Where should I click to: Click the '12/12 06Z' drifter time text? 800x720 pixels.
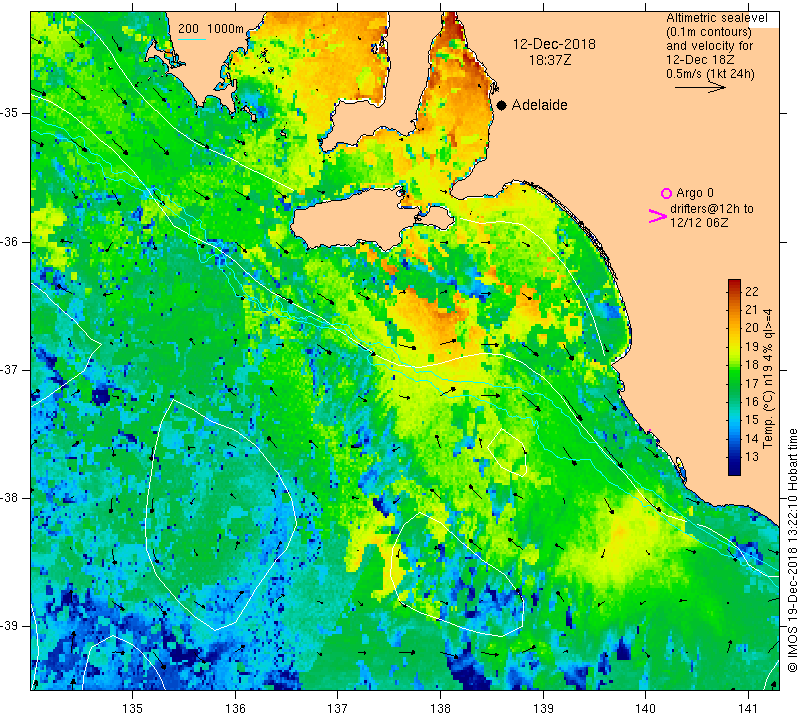pyautogui.click(x=698, y=223)
